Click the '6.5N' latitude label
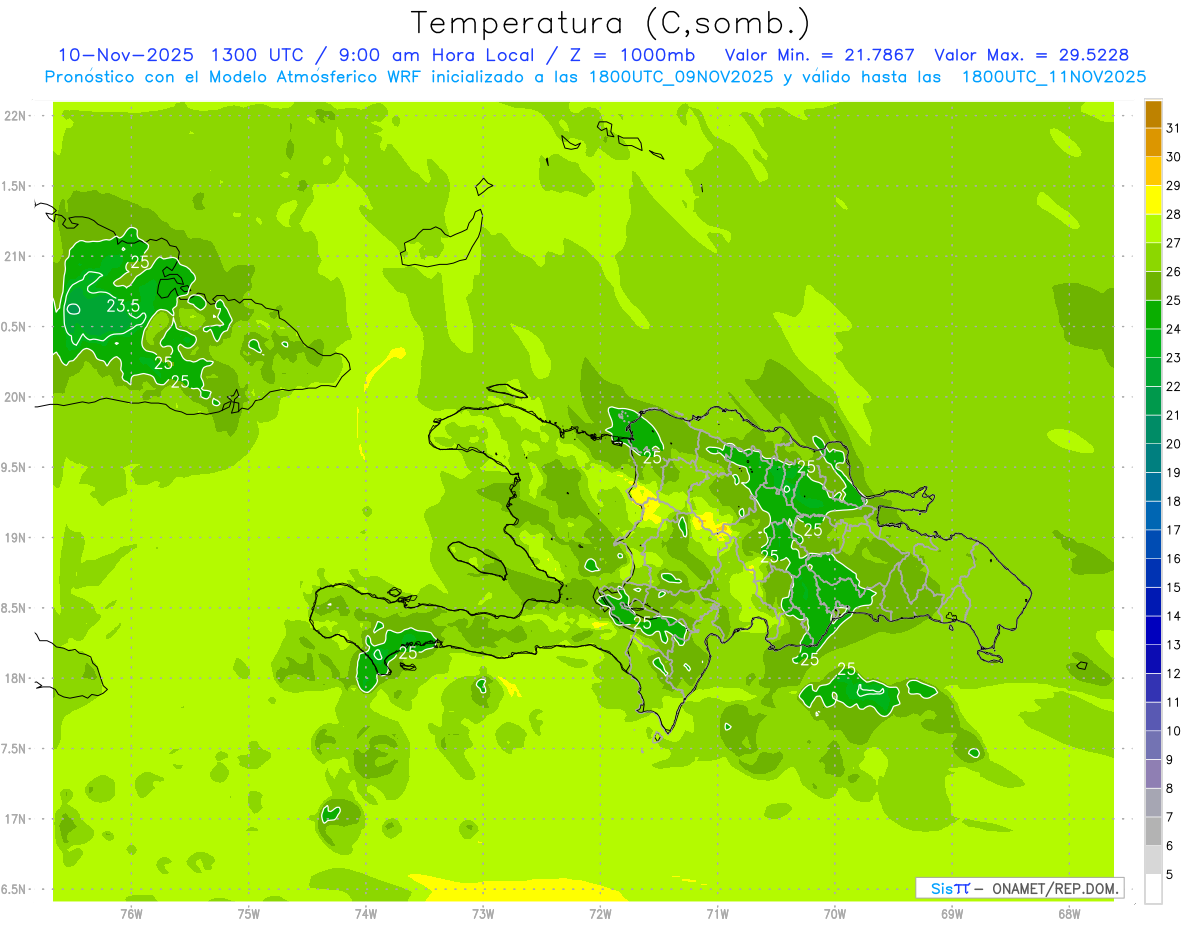The width and height of the screenshot is (1200, 927). (14, 889)
